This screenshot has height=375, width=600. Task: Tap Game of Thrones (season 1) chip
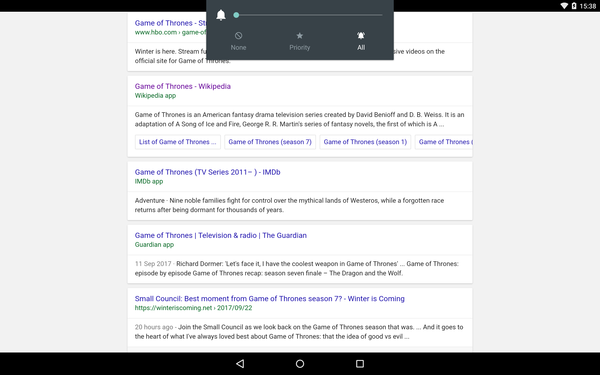tap(365, 142)
